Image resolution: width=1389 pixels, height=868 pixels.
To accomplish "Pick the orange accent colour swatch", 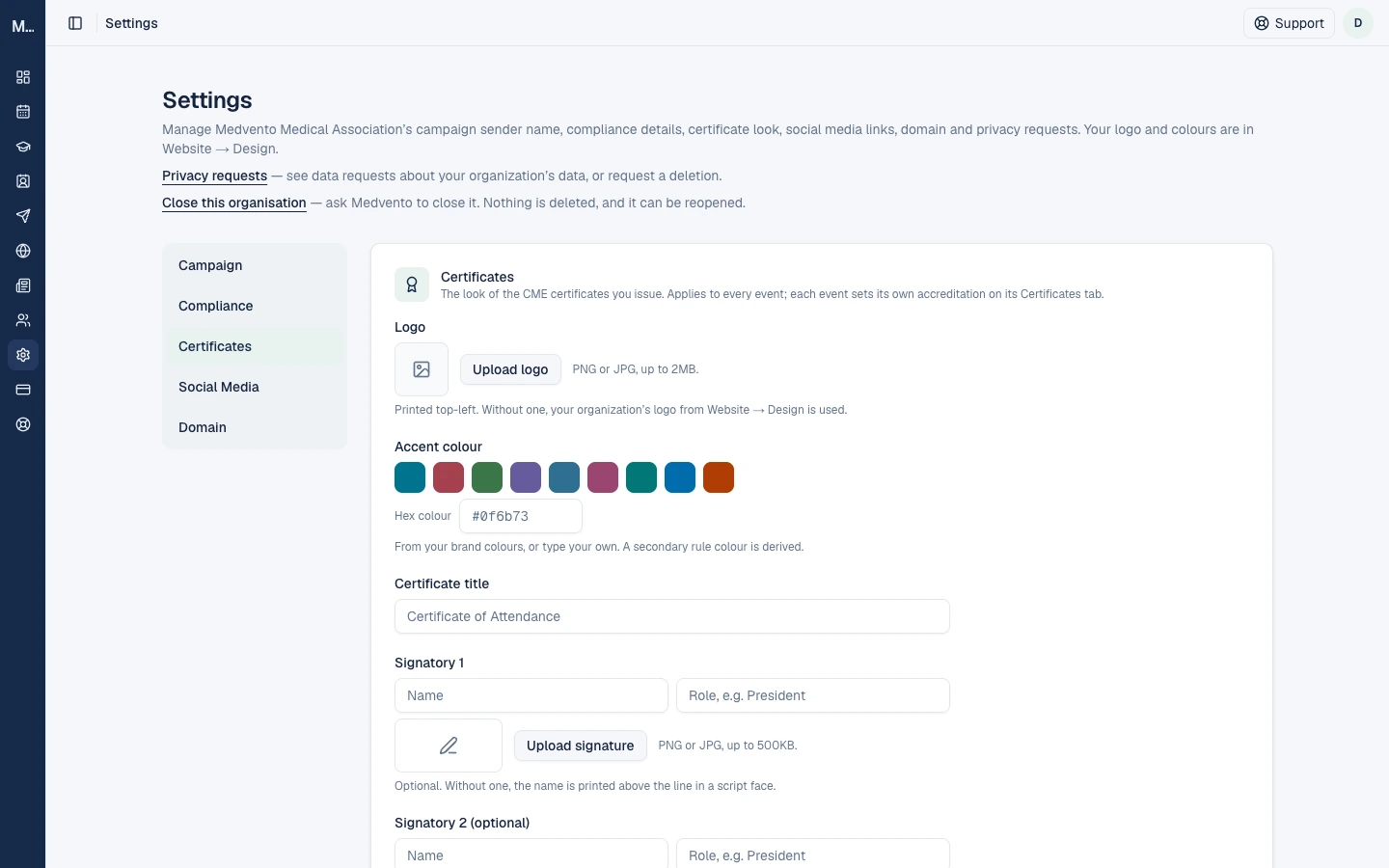I will tap(719, 477).
